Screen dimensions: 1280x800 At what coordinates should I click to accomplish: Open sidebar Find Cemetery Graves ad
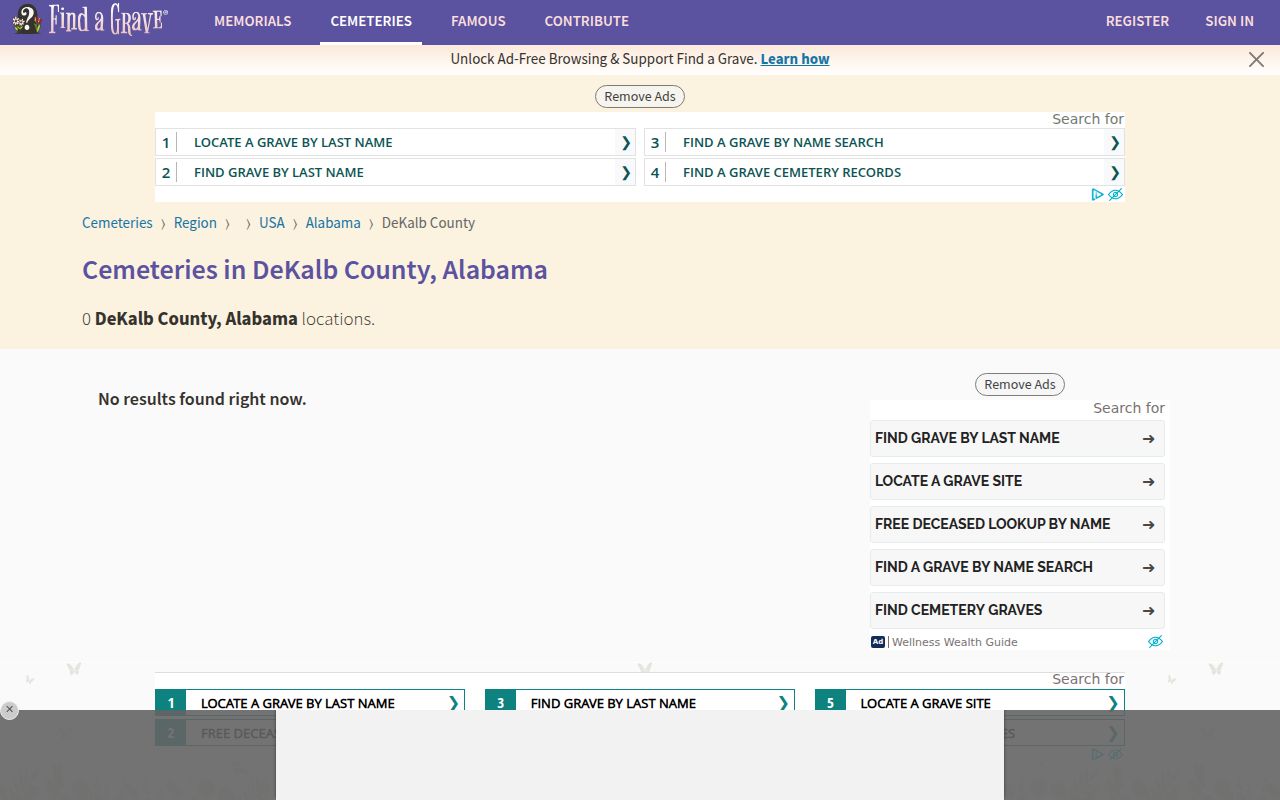tap(1017, 610)
